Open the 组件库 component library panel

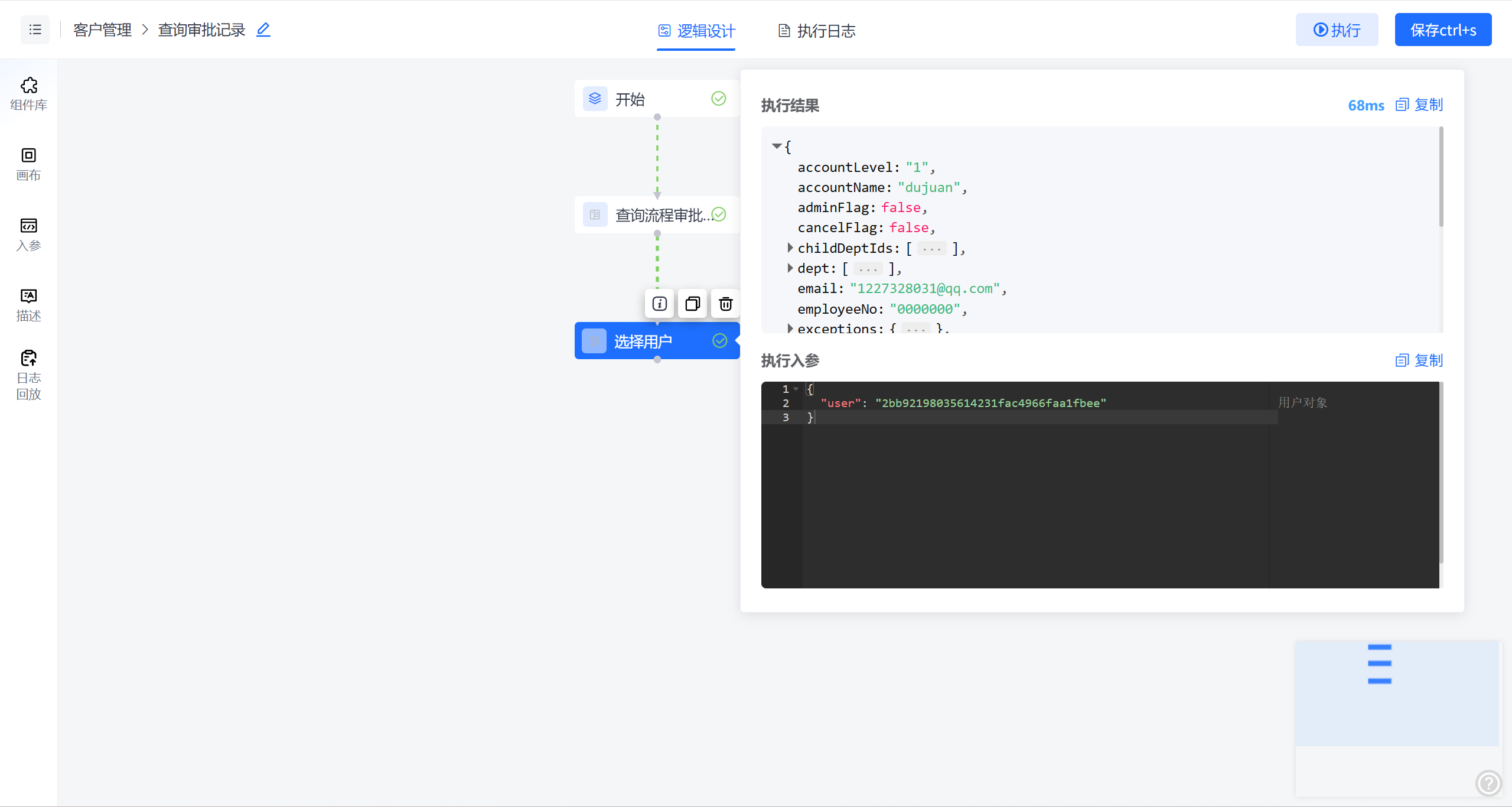coord(28,93)
